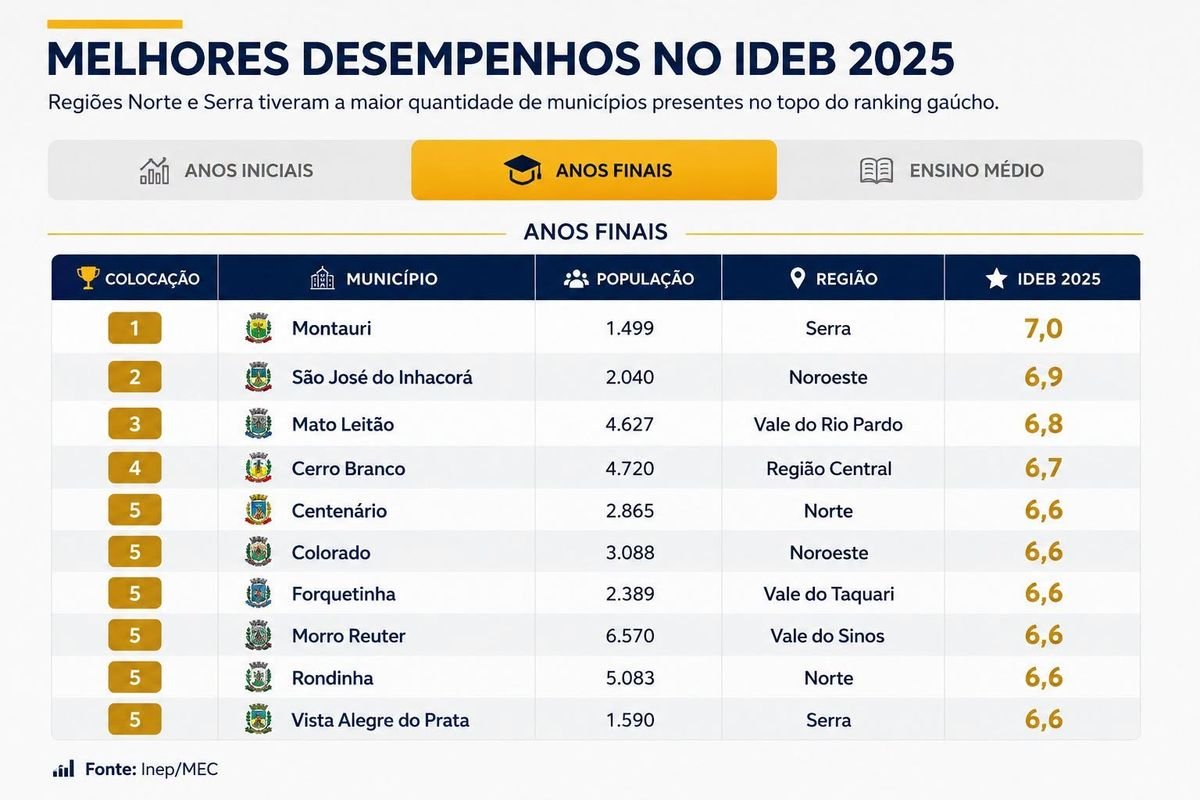1200x800 pixels.
Task: Click the open book icon on Ensino Médio
Action: pos(876,170)
